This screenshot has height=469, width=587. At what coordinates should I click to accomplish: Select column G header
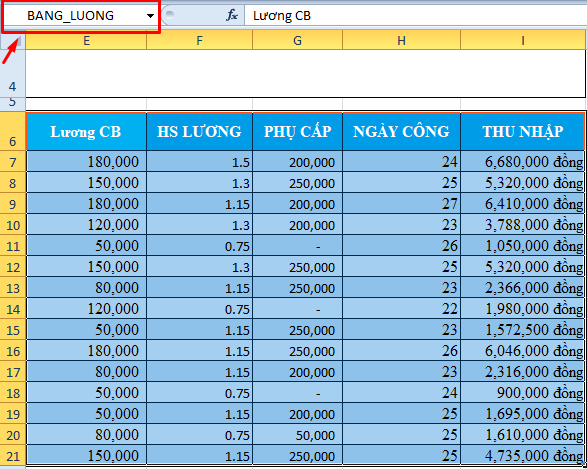[x=298, y=40]
